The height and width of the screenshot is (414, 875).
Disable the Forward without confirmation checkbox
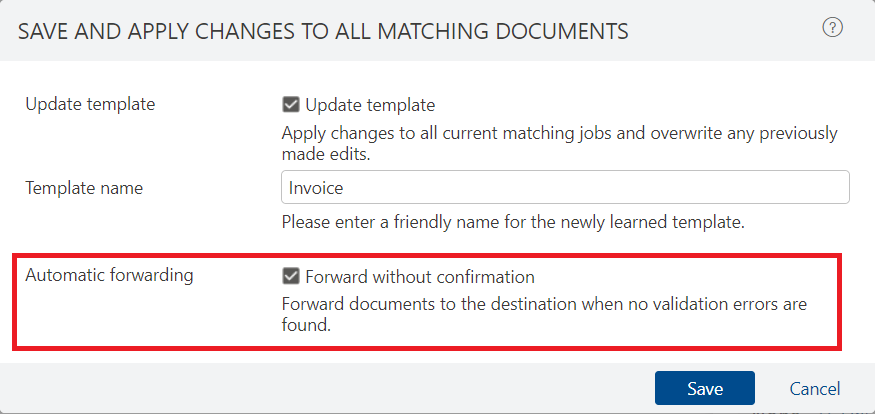click(291, 276)
